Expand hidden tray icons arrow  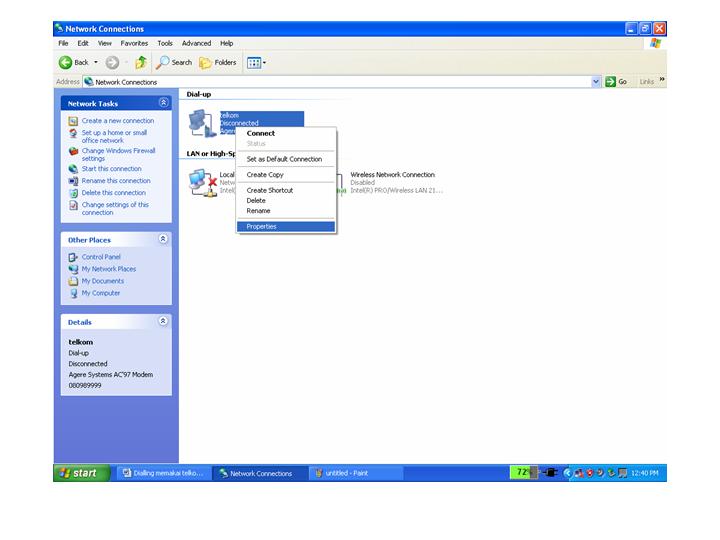567,473
